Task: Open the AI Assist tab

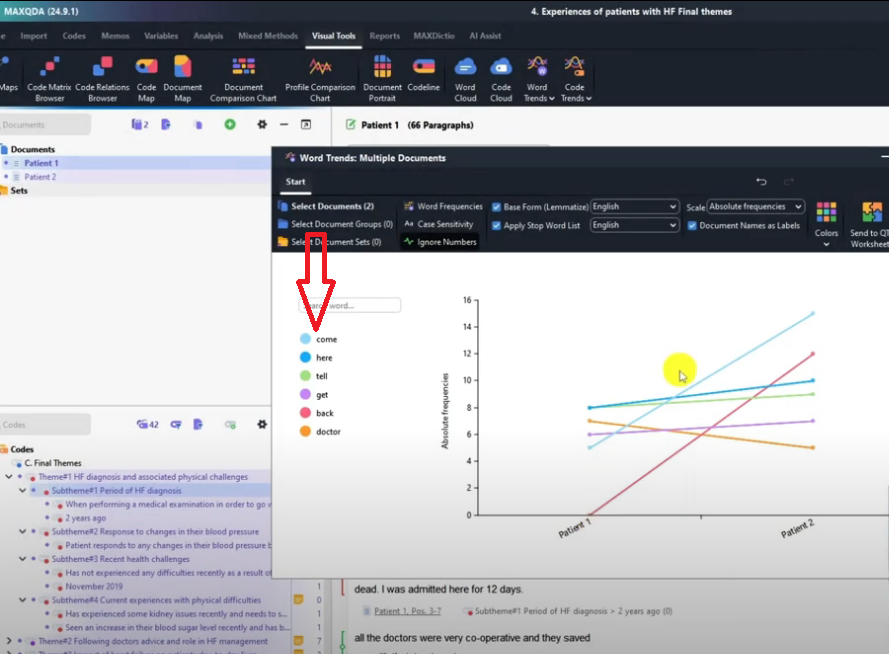Action: pyautogui.click(x=485, y=36)
